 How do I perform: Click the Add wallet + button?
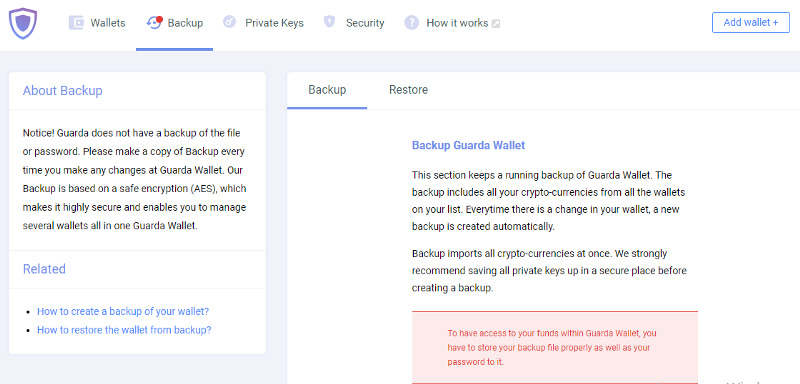[751, 22]
